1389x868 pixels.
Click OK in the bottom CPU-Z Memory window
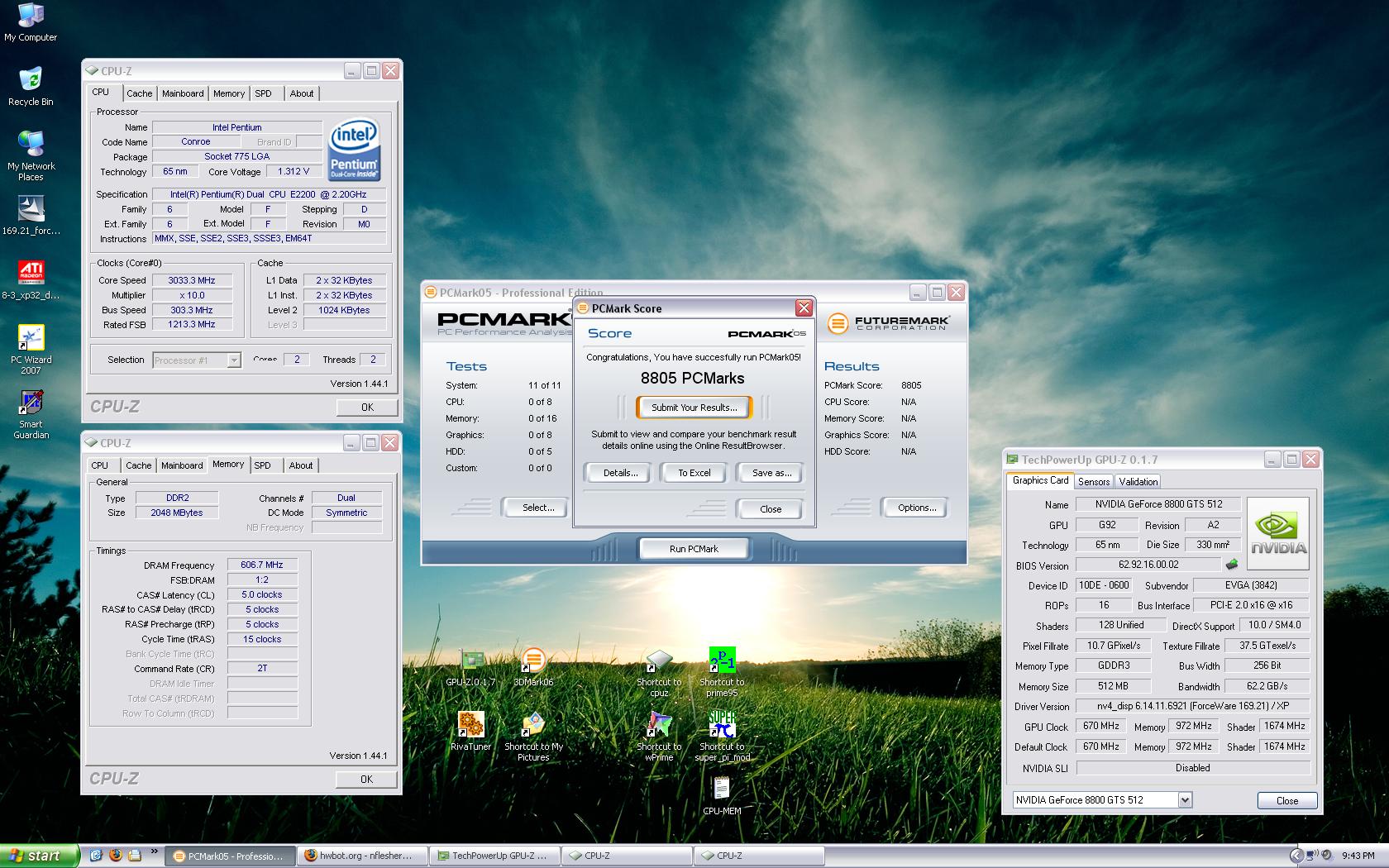pos(366,780)
